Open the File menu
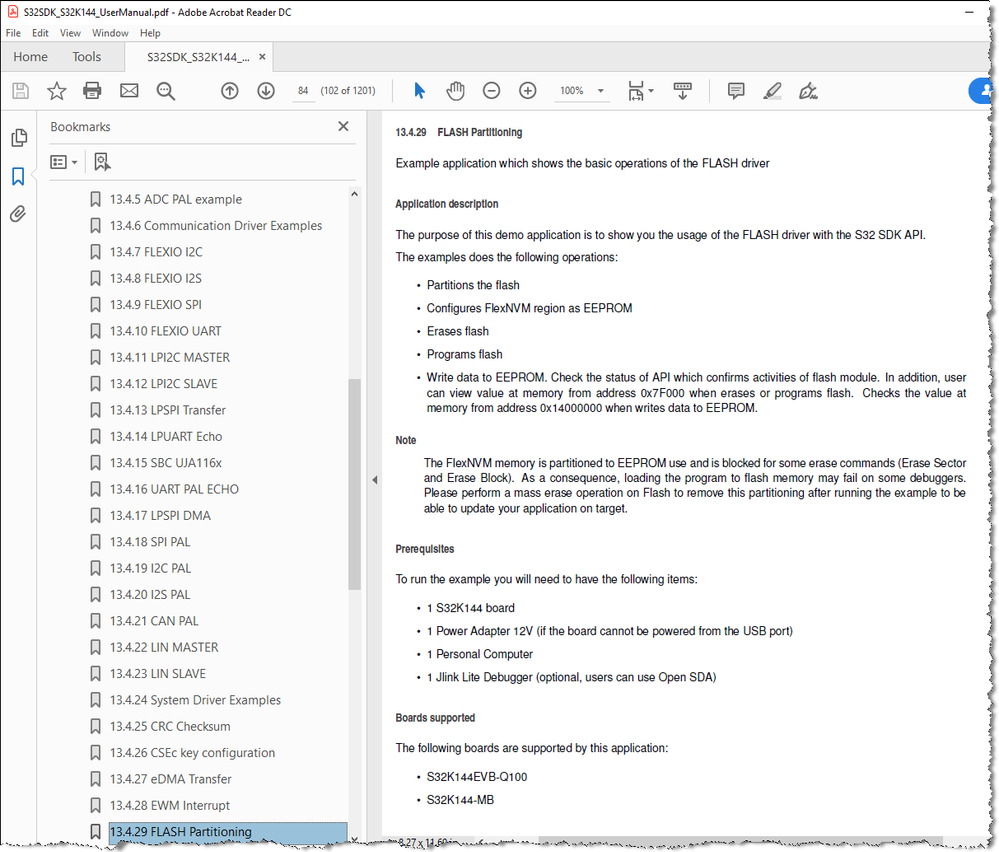This screenshot has height=852, width=999. coord(13,33)
